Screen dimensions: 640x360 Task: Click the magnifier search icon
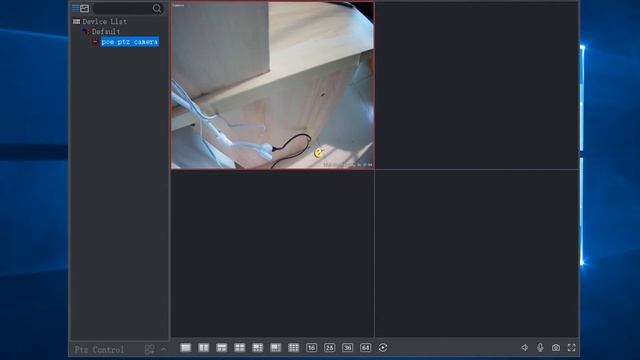(157, 9)
